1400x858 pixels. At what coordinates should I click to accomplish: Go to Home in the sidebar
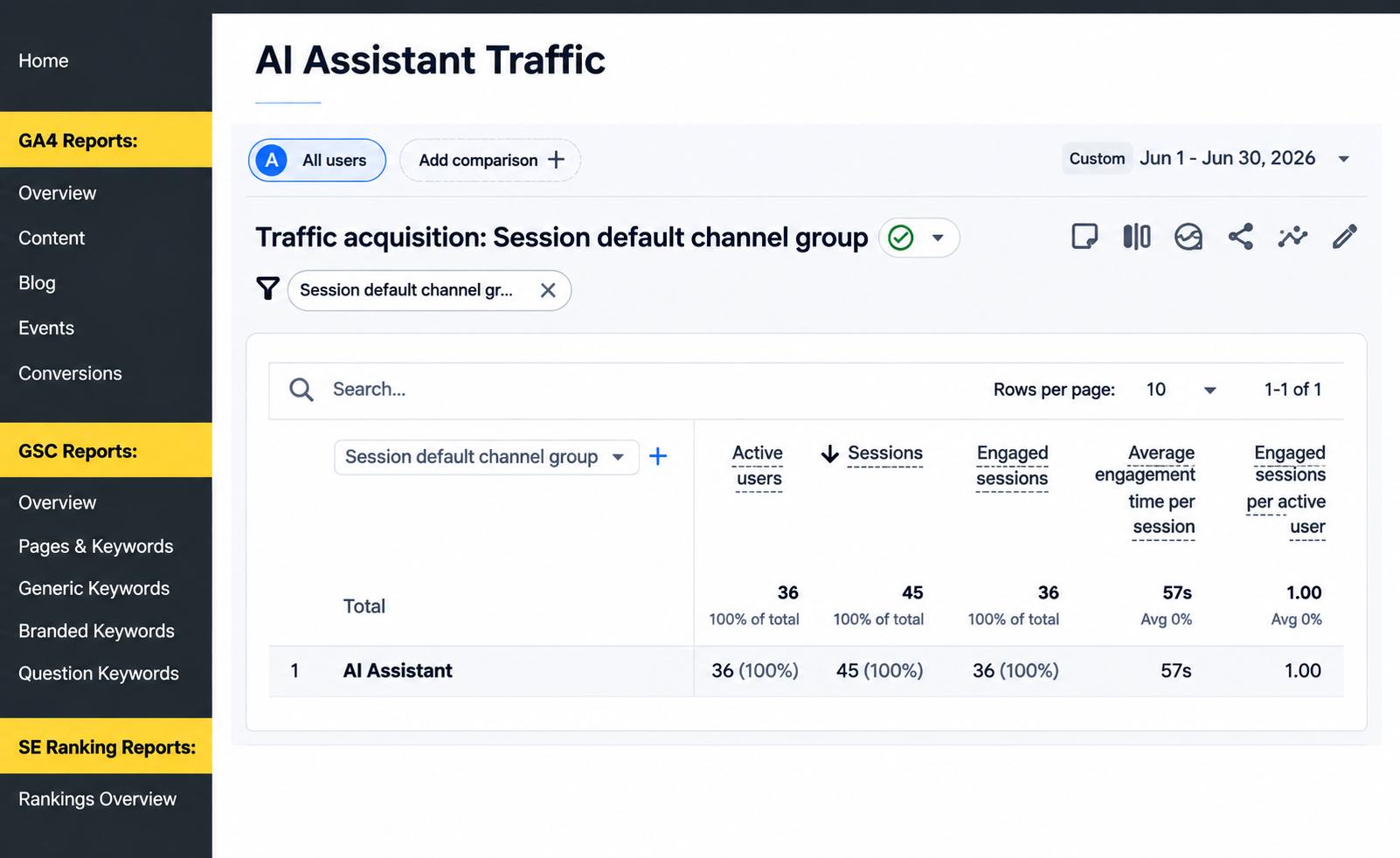coord(44,60)
